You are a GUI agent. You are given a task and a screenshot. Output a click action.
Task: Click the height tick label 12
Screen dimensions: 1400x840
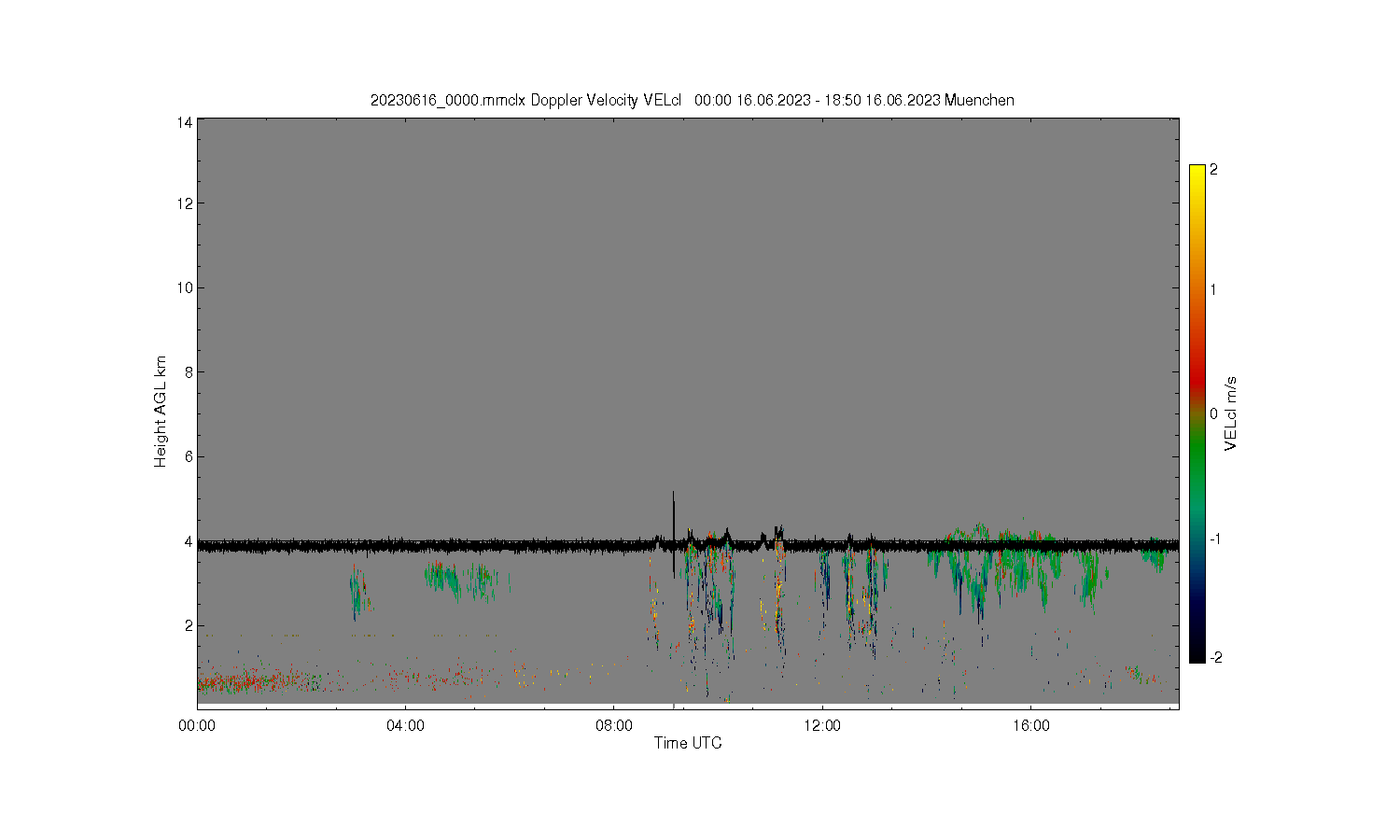[185, 203]
